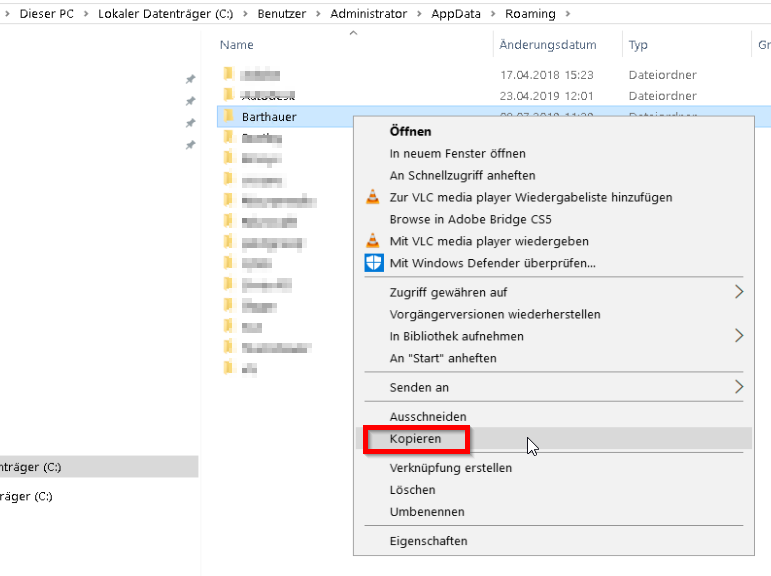771x576 pixels.
Task: Expand the 'Zugriff gewähren auf' submenu arrow
Action: (x=739, y=292)
